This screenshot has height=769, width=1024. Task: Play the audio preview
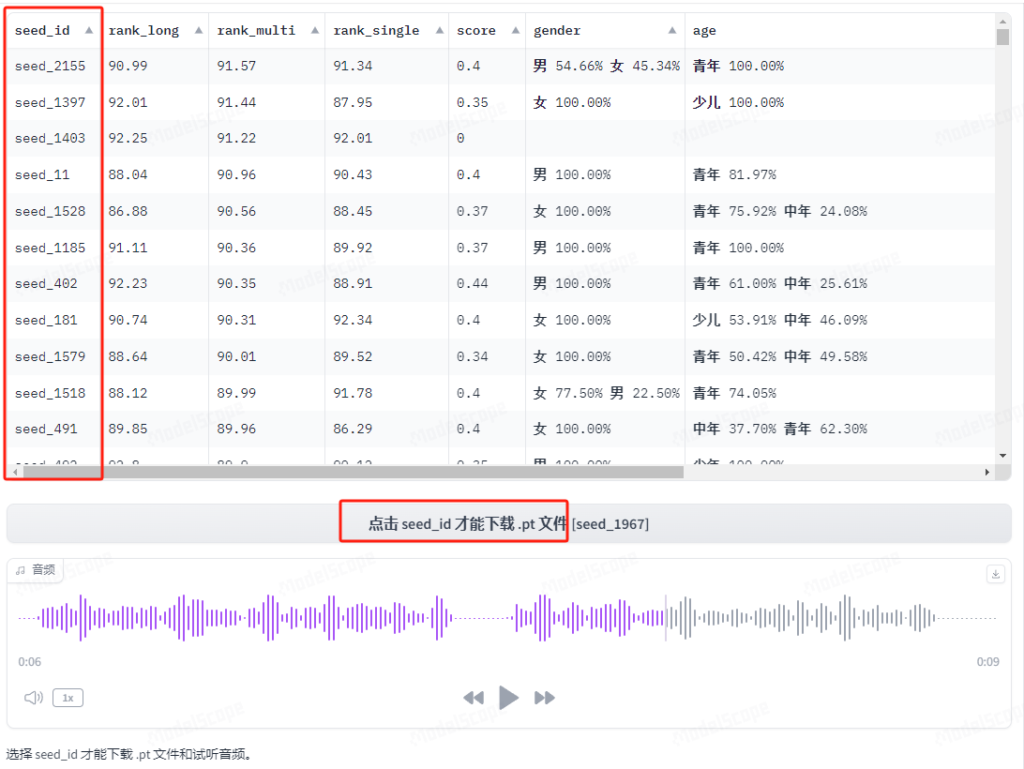[508, 698]
